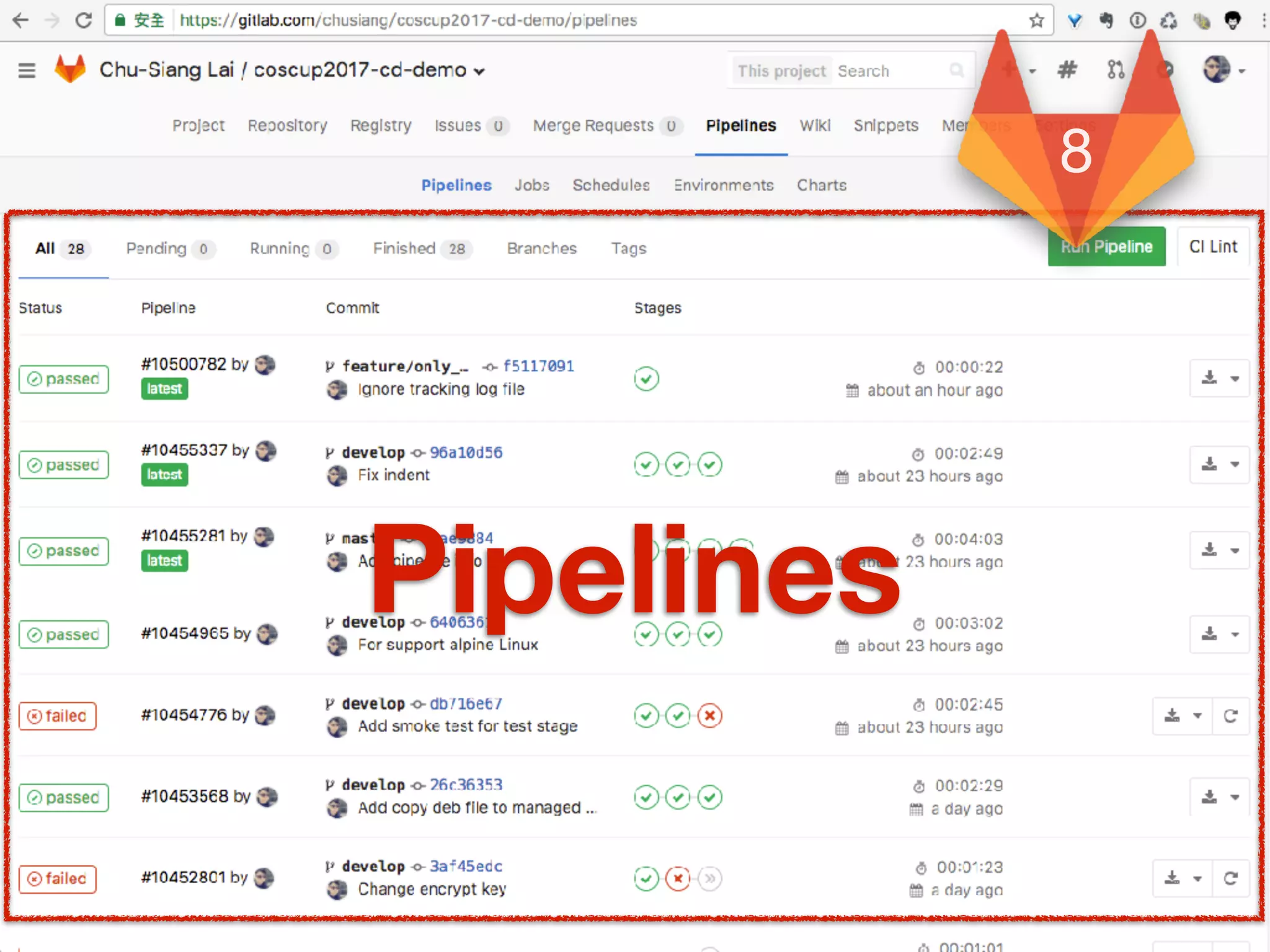This screenshot has width=1270, height=952.
Task: Click the skipped third stage of #10452801
Action: pyautogui.click(x=709, y=878)
